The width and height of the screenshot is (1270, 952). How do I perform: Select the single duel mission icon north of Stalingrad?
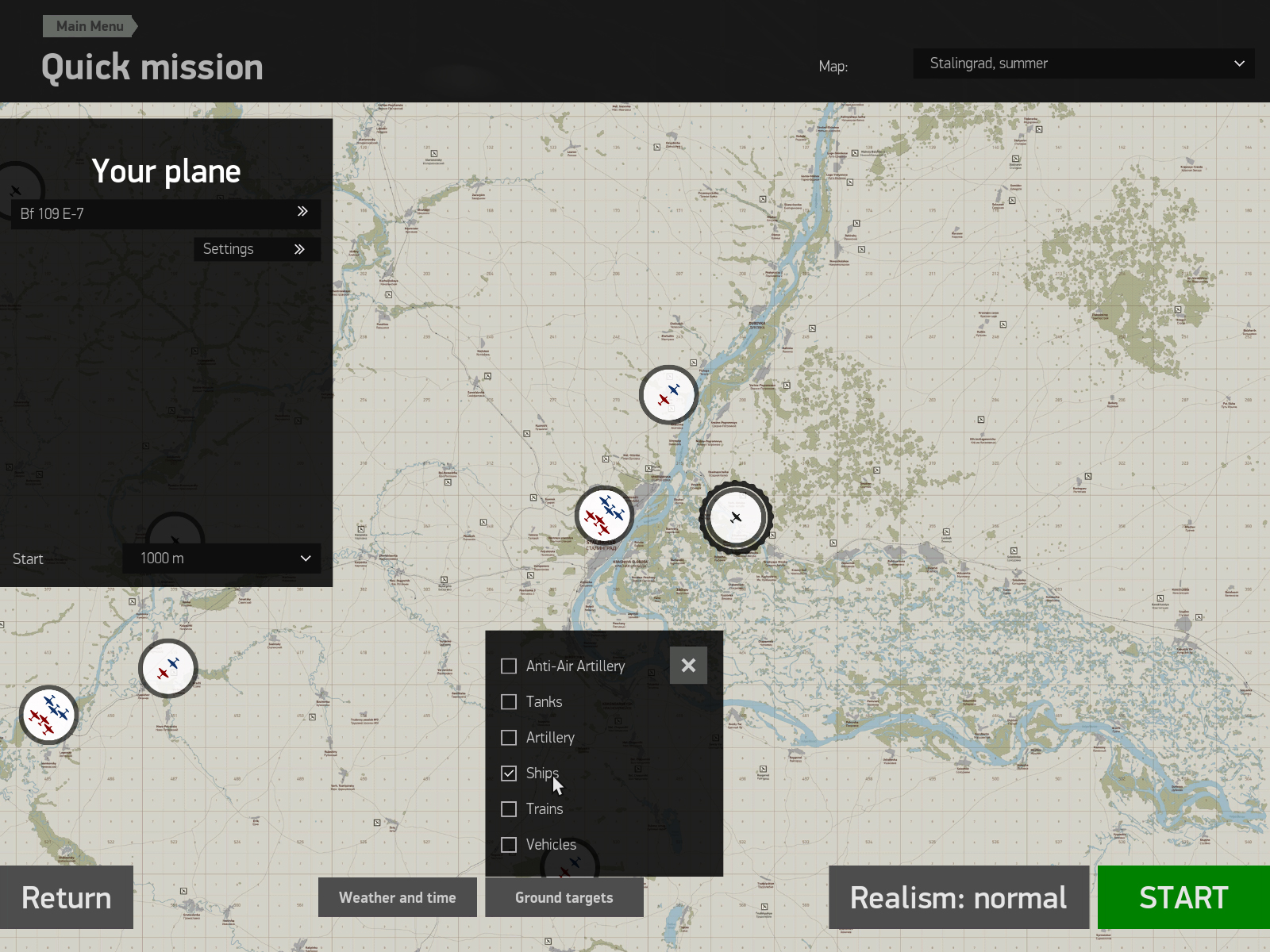[x=669, y=394]
